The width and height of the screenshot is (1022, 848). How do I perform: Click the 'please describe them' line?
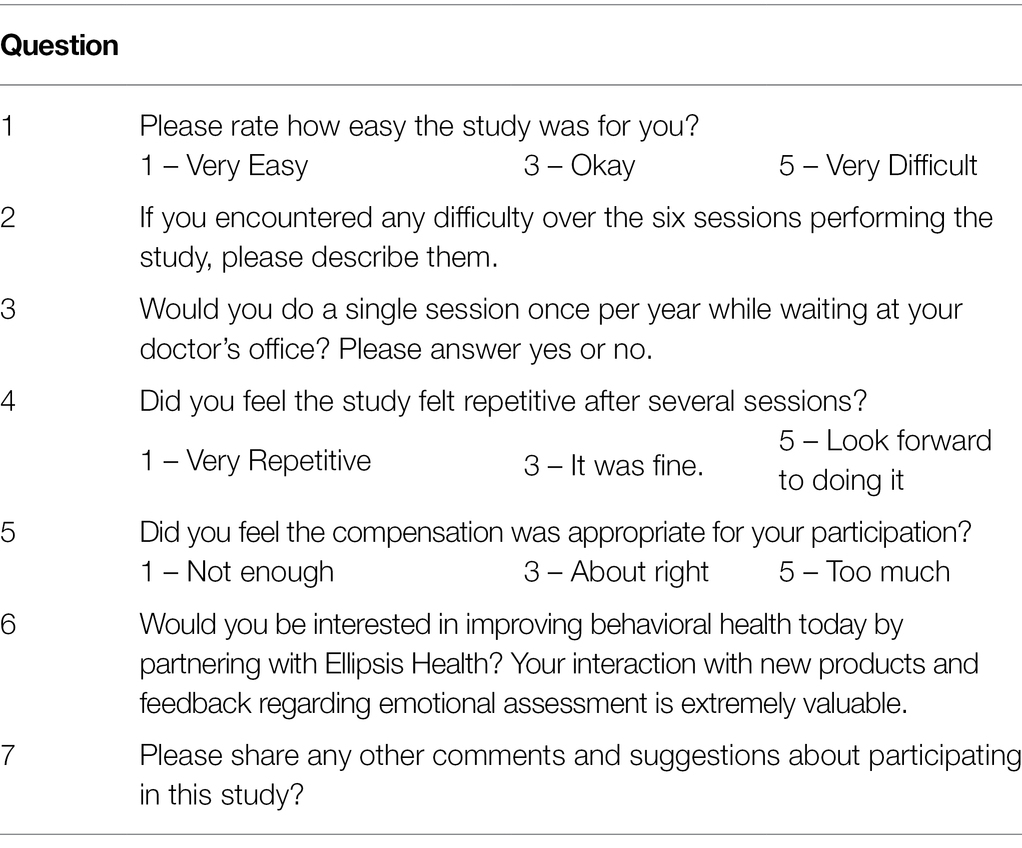(318, 257)
